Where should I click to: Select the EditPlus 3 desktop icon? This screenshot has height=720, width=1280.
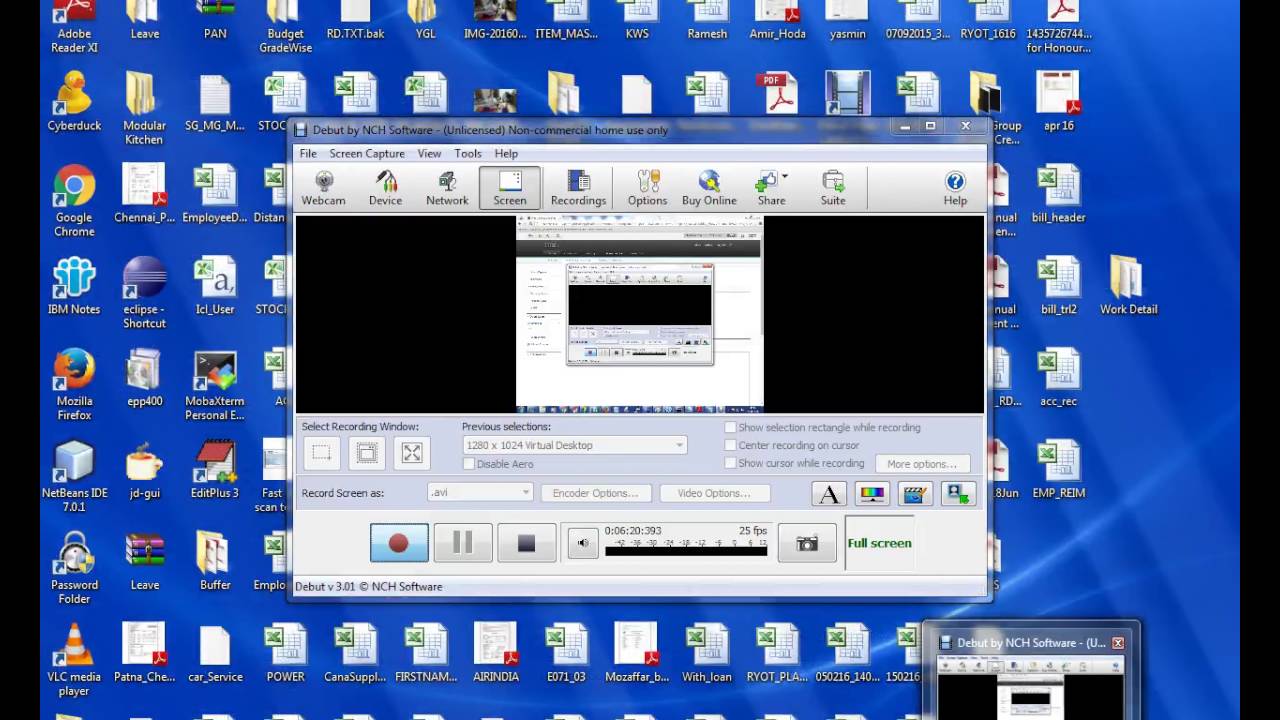tap(215, 470)
